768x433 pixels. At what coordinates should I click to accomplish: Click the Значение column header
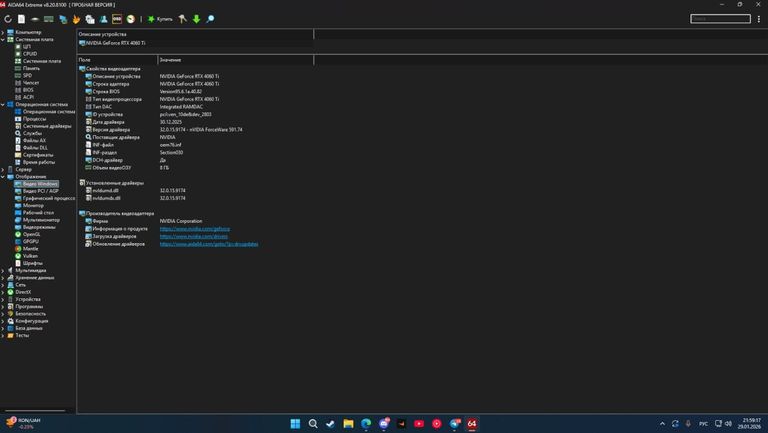236,60
